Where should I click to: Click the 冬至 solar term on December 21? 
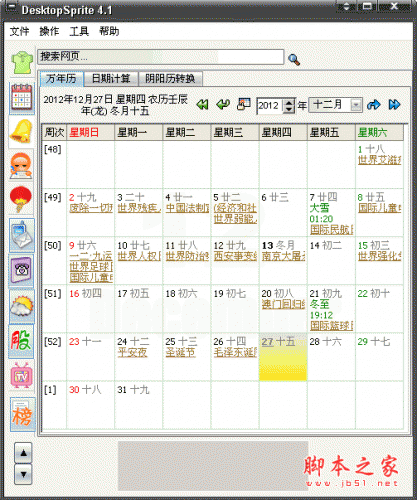coord(320,304)
